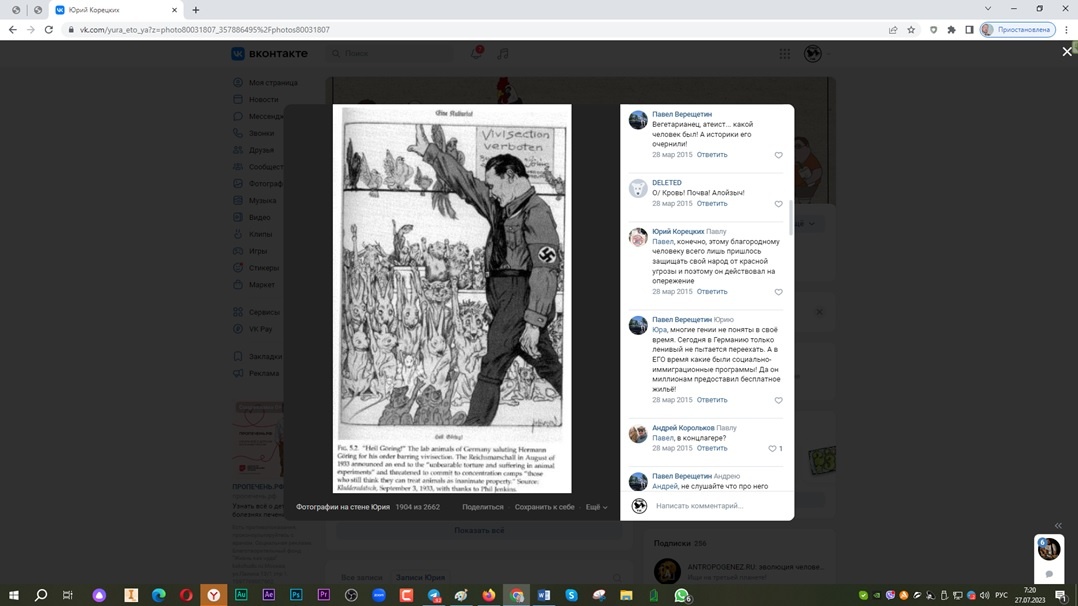Open Photoshop from the taskbar
Viewport: 1078px width, 606px height.
[296, 595]
